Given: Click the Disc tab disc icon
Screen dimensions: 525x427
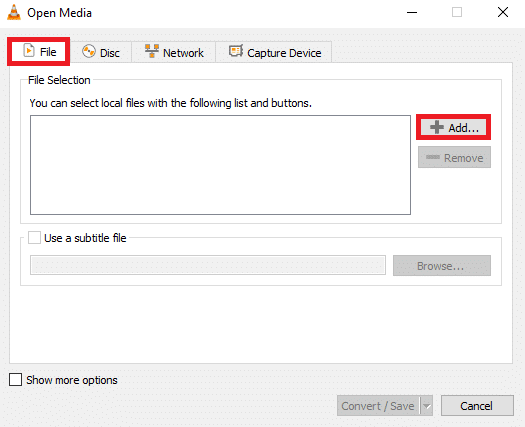Looking at the screenshot, I should click(89, 51).
